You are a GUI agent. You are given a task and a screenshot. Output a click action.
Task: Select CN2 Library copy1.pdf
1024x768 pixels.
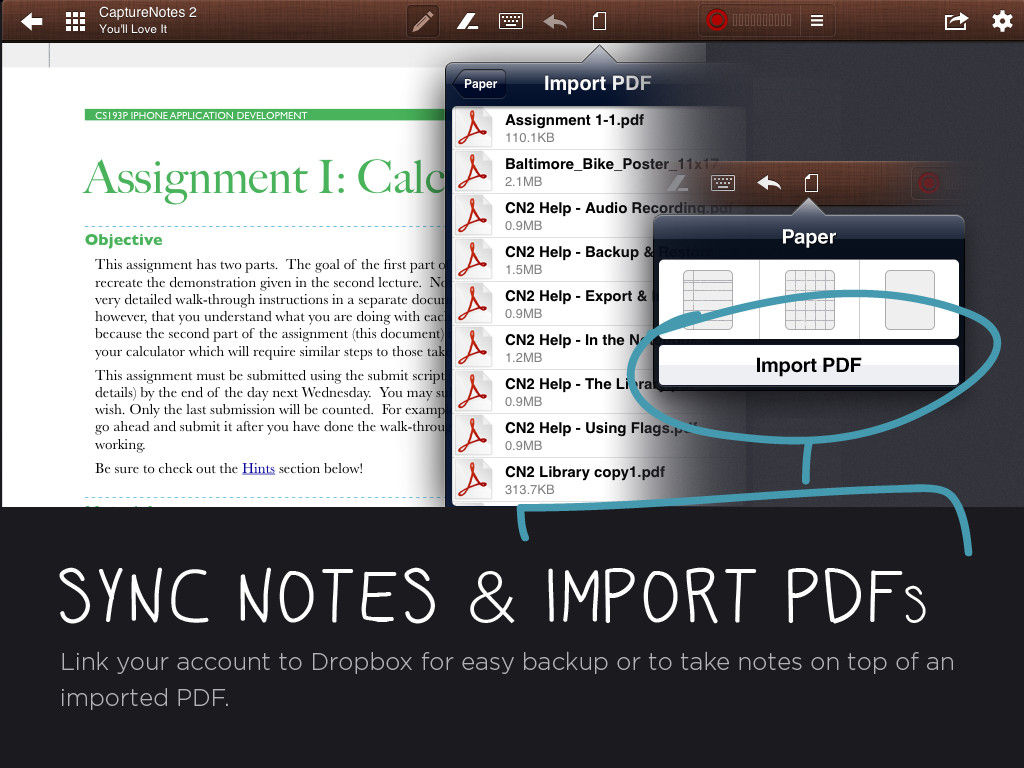[x=599, y=480]
